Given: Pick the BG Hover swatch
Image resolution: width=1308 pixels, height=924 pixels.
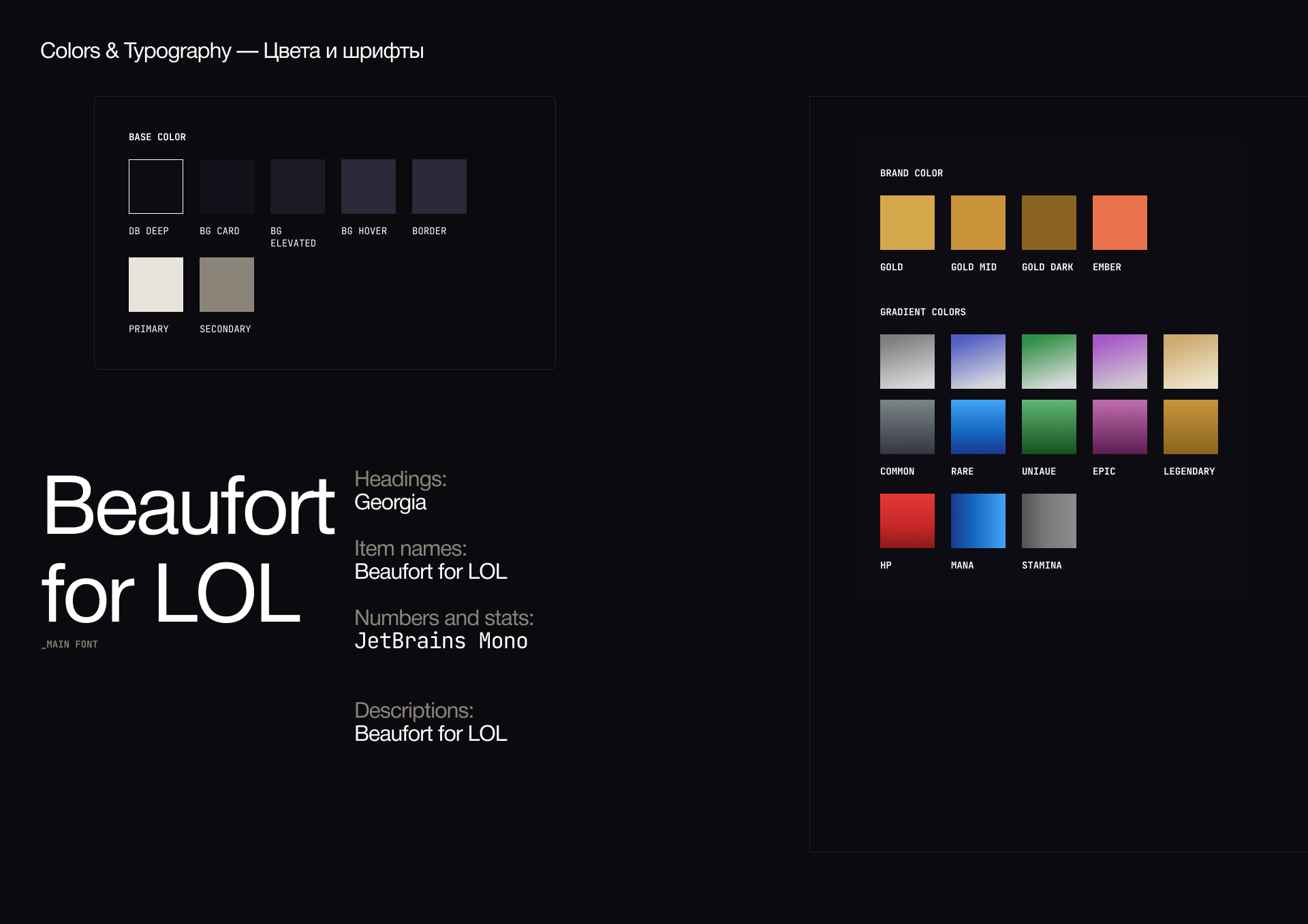Looking at the screenshot, I should point(368,187).
